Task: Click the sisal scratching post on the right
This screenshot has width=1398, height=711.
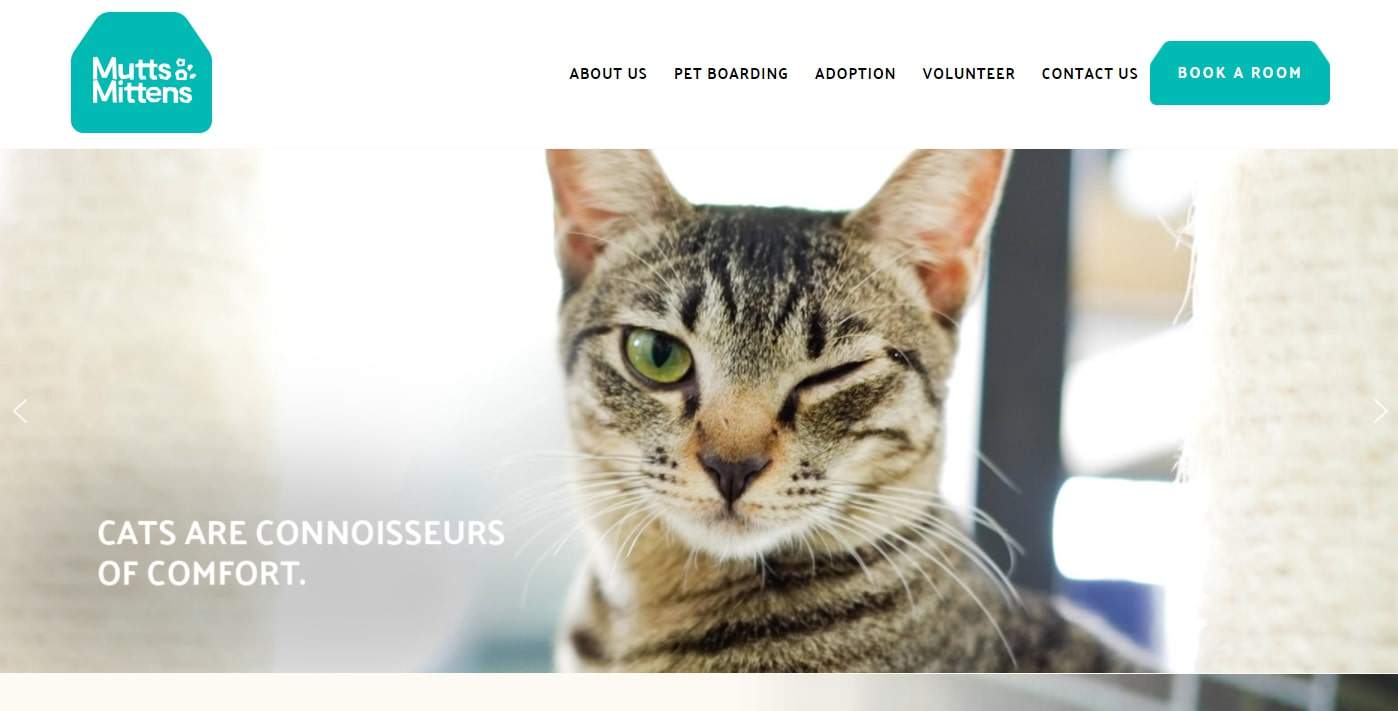Action: coord(1290,410)
